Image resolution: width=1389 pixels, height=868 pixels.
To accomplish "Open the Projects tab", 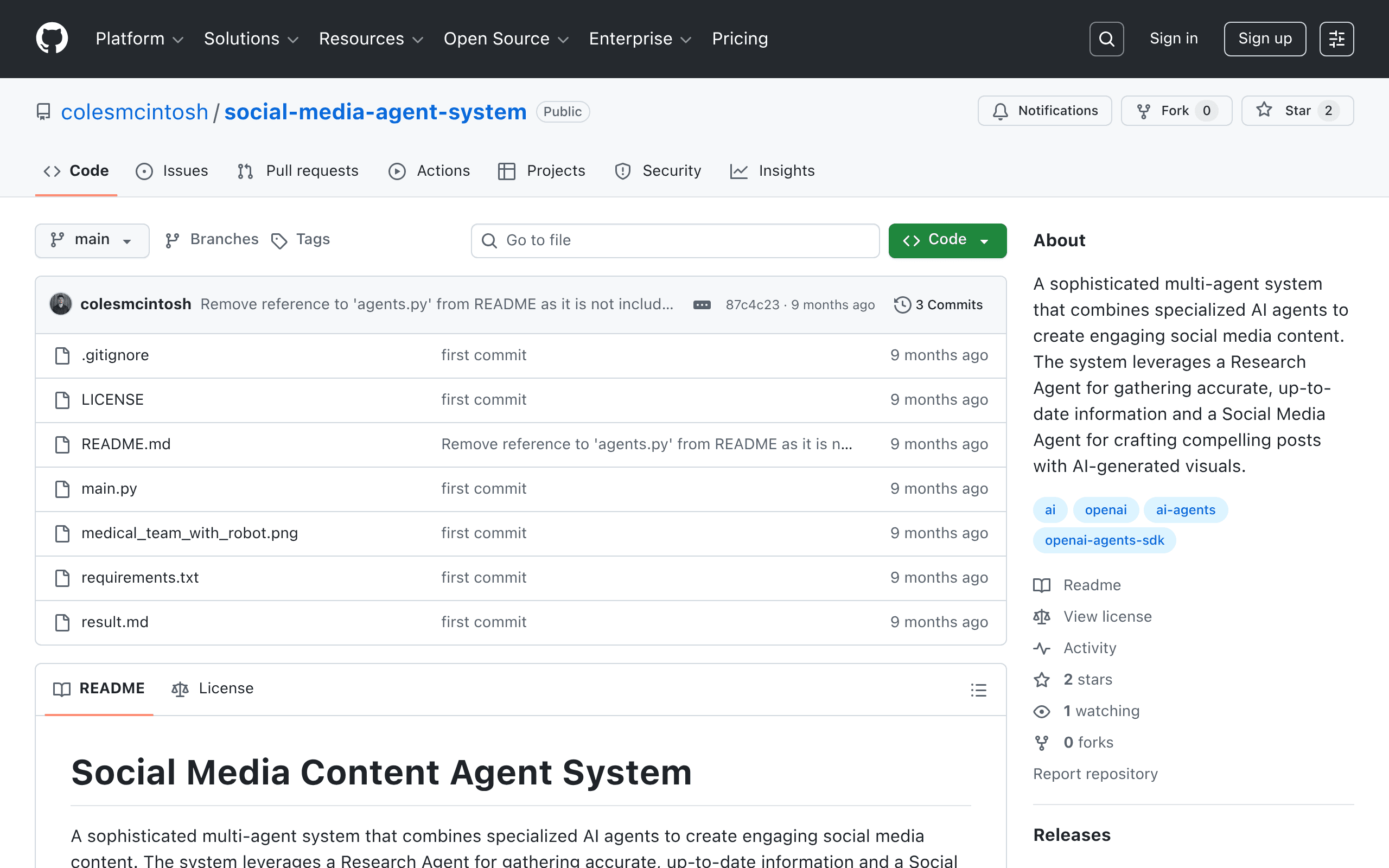I will (542, 171).
